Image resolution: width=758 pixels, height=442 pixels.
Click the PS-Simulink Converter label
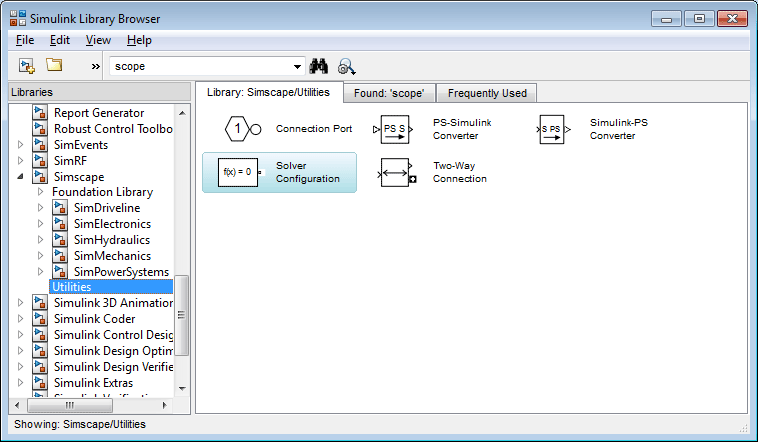click(x=462, y=129)
